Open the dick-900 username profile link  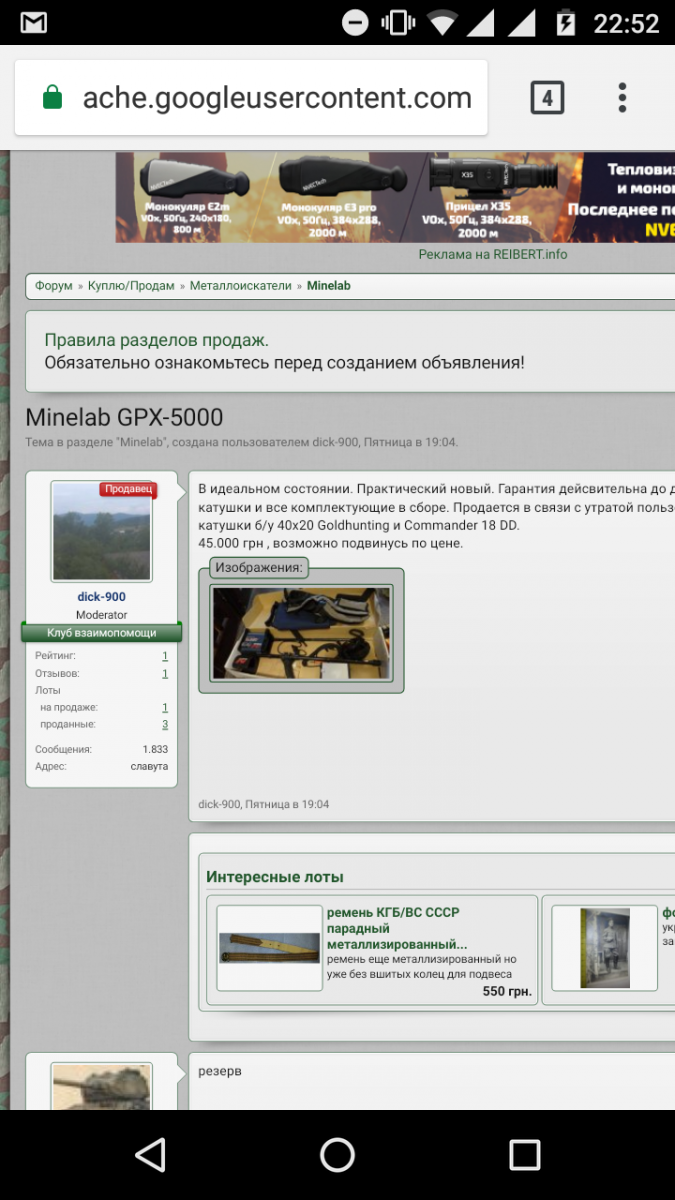point(102,597)
